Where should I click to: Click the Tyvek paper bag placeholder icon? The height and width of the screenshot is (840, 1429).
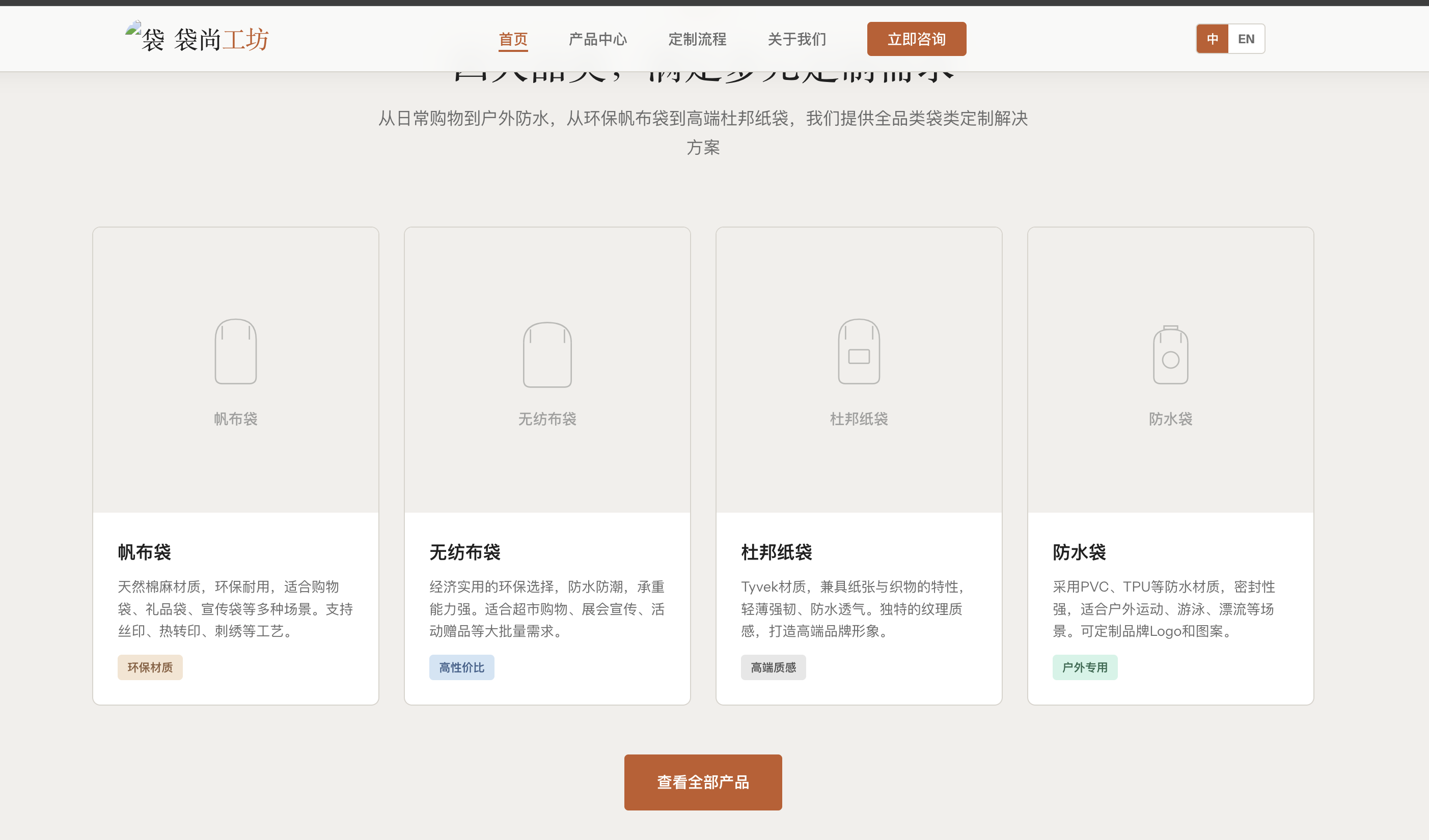point(859,351)
